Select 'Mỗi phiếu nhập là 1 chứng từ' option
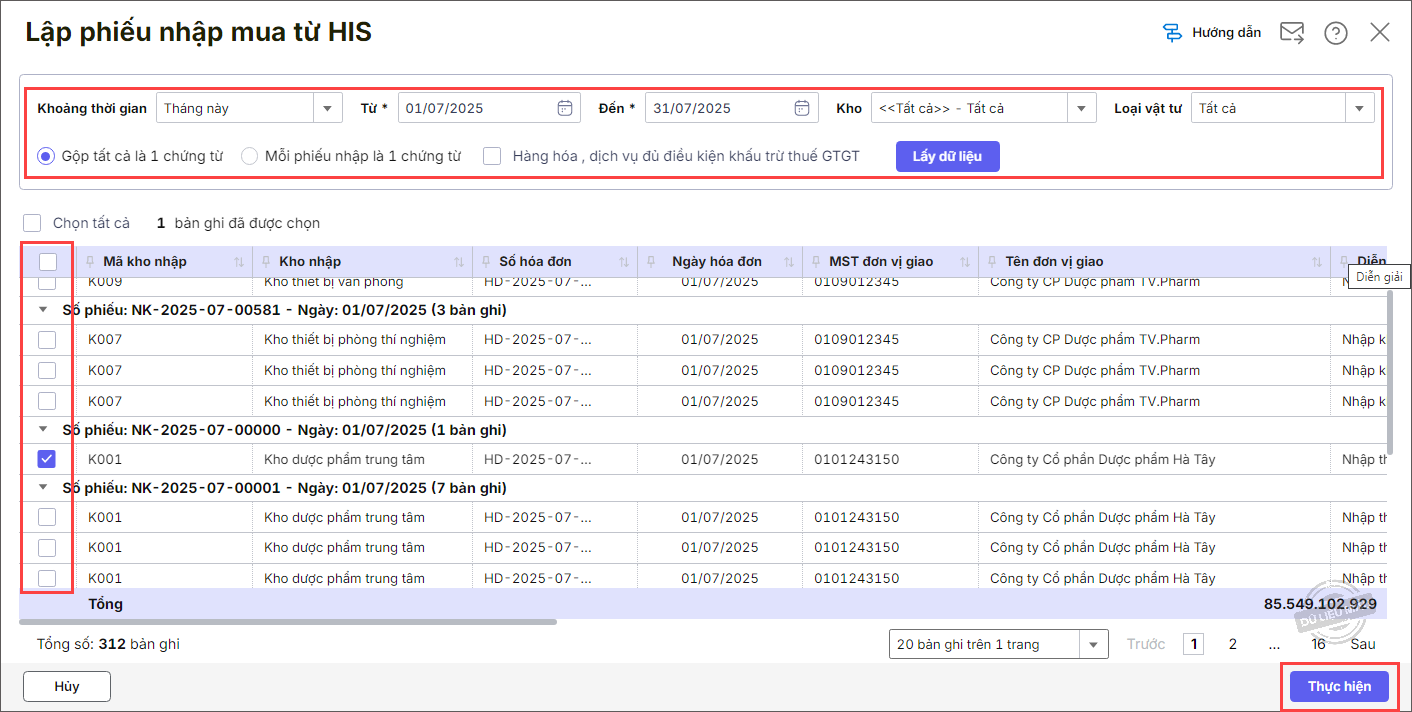This screenshot has height=712, width=1412. coord(250,156)
